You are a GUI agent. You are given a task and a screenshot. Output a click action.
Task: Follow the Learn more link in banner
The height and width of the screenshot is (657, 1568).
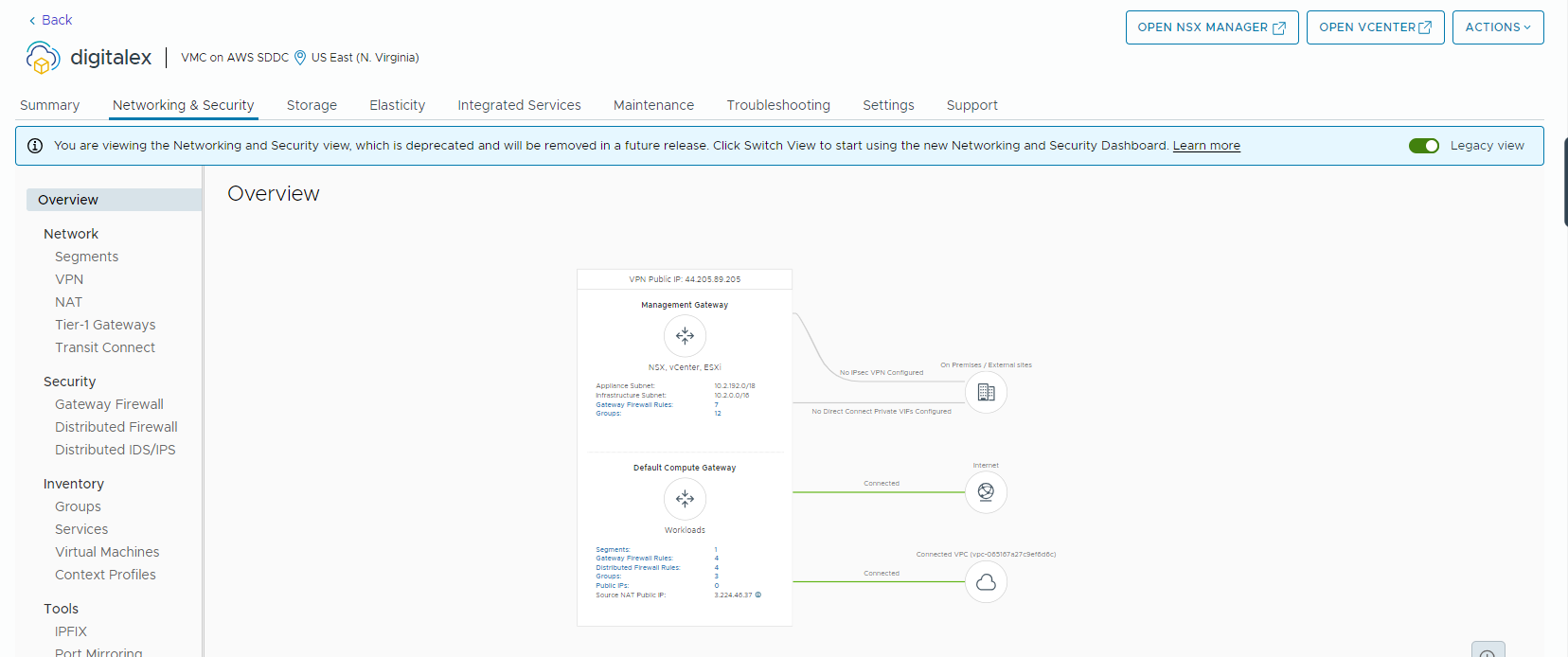(x=1205, y=146)
